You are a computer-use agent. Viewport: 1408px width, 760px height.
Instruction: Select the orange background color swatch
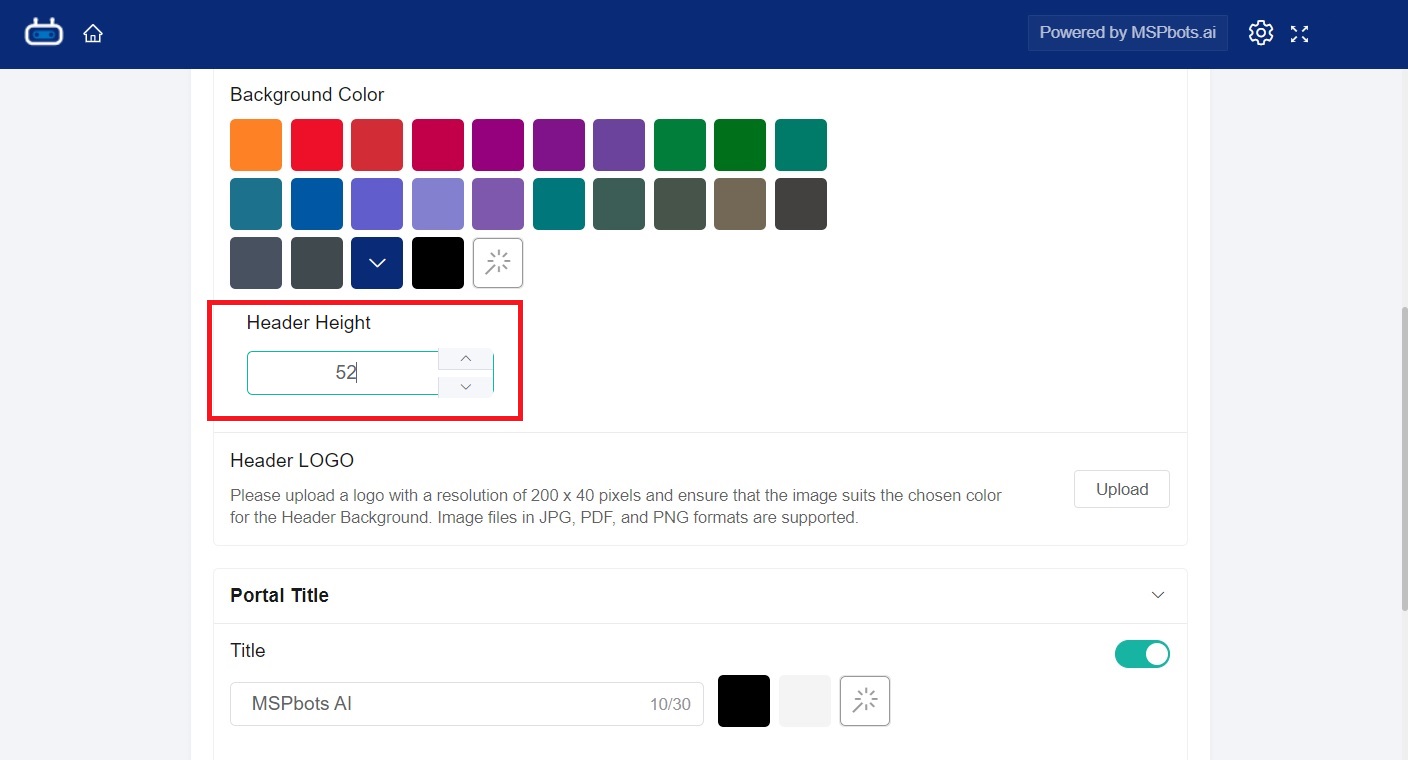point(255,144)
